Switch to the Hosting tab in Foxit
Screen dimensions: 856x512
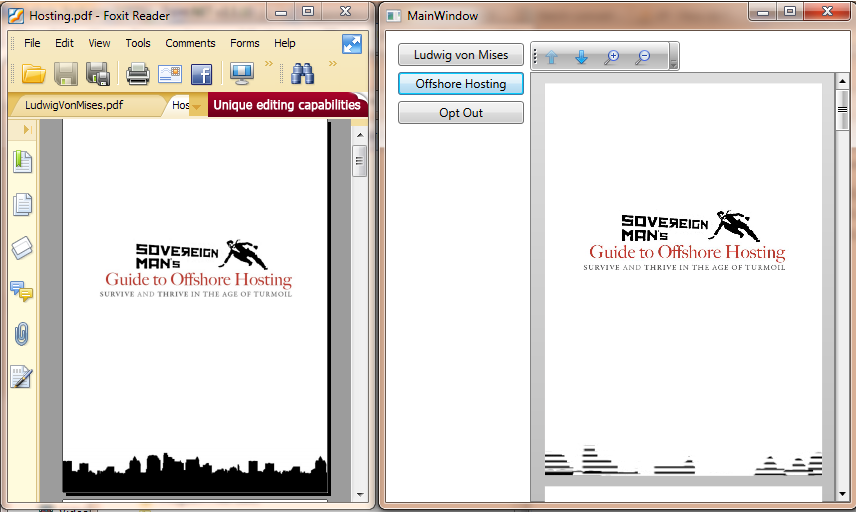pos(180,105)
